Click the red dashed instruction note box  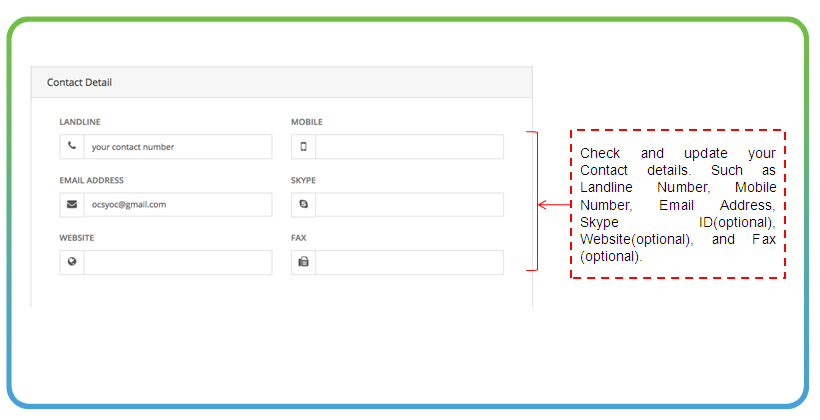678,204
